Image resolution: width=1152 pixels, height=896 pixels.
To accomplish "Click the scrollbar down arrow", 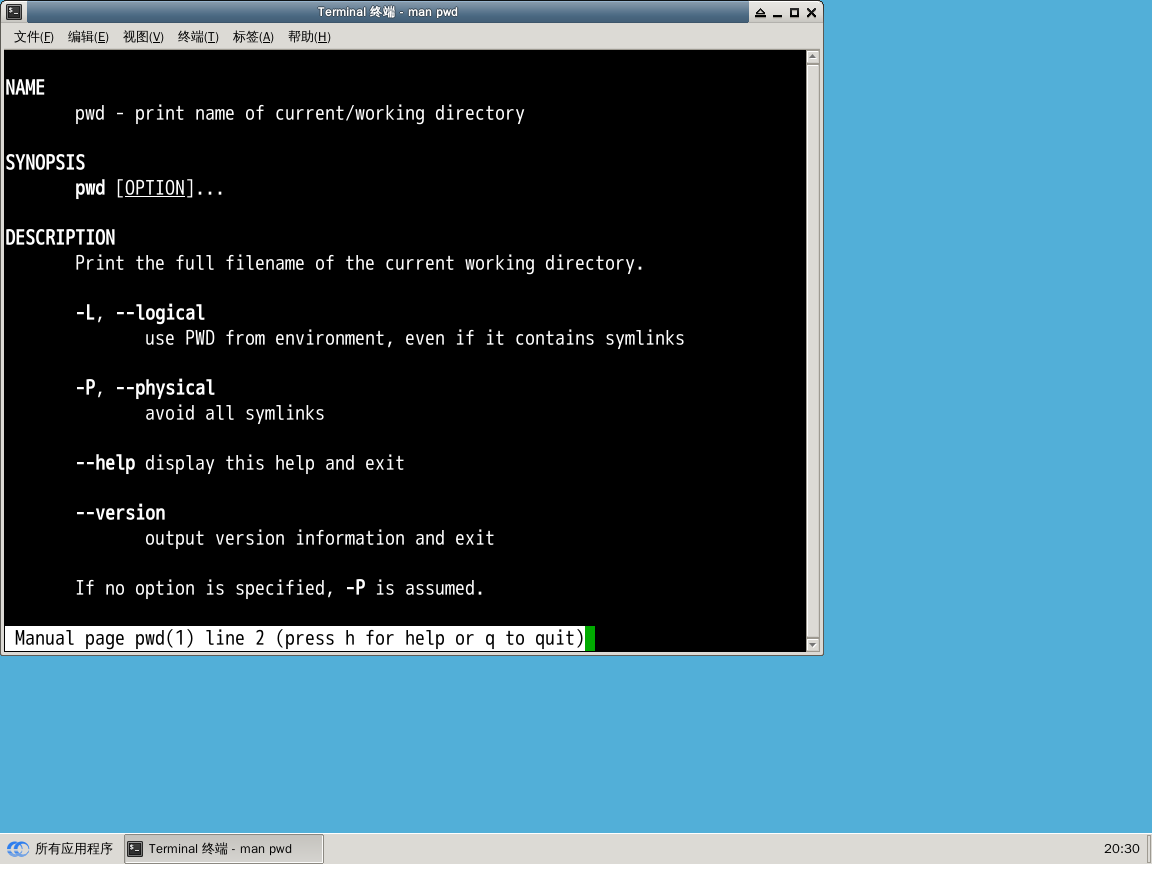I will pyautogui.click(x=813, y=645).
